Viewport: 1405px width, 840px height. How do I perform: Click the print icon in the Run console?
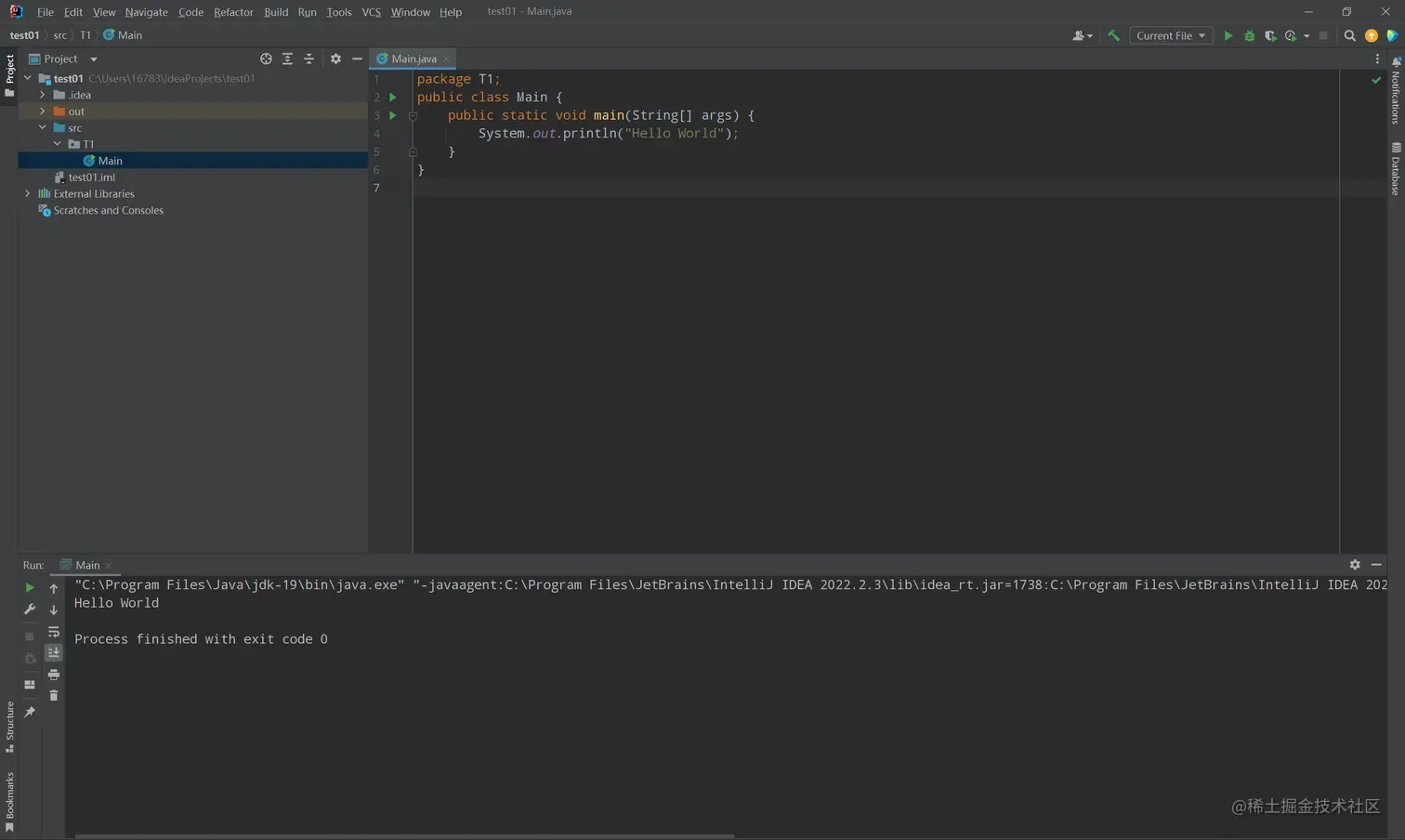pyautogui.click(x=54, y=675)
